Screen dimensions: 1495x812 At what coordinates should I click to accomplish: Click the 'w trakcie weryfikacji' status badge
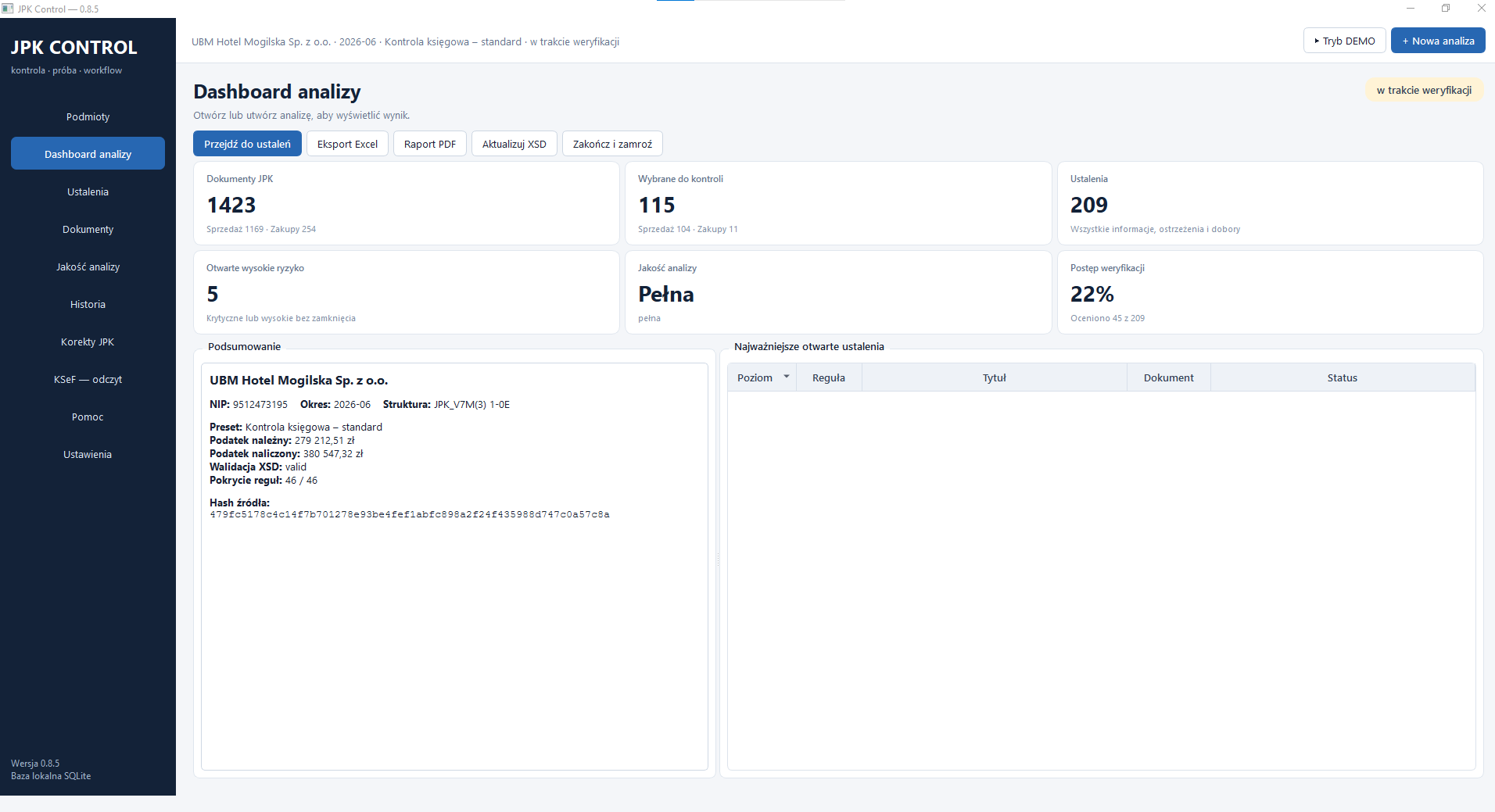pyautogui.click(x=1424, y=90)
